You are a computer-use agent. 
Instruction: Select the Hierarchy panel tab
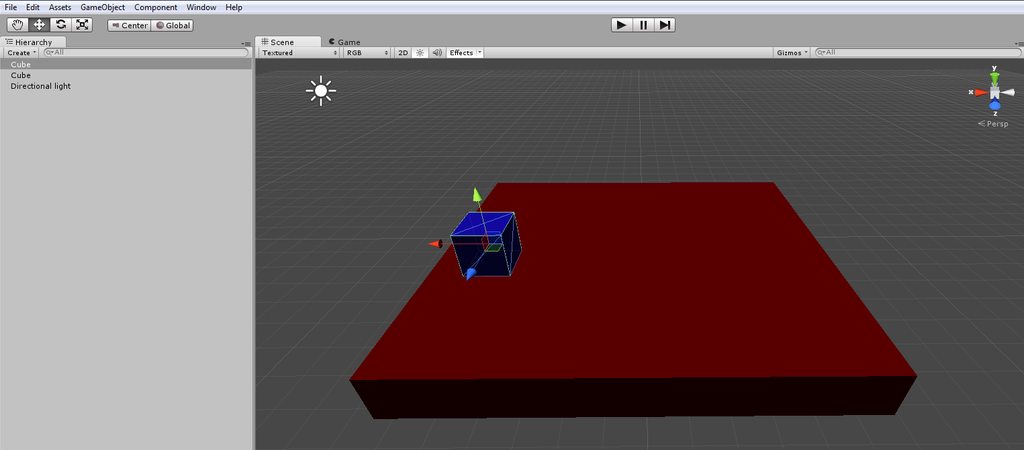[x=33, y=42]
